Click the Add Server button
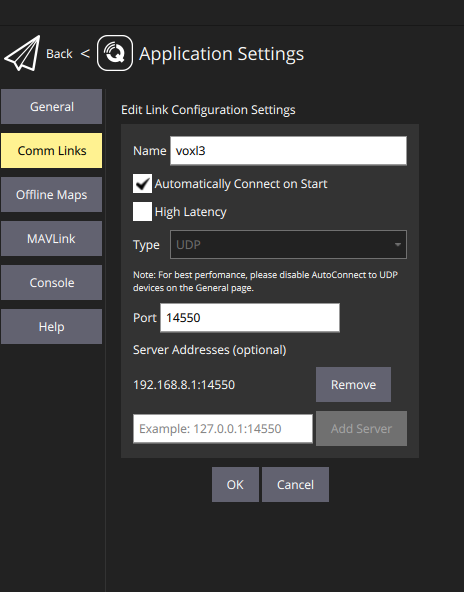464x592 pixels. (x=361, y=429)
